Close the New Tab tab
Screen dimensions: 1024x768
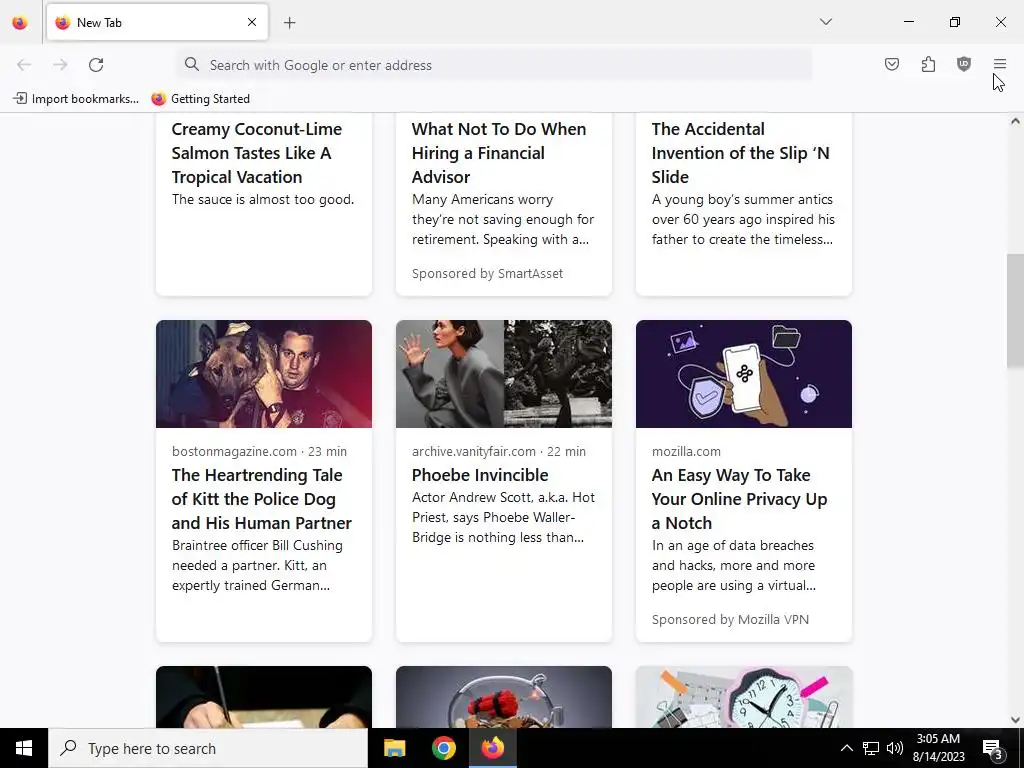pyautogui.click(x=251, y=22)
